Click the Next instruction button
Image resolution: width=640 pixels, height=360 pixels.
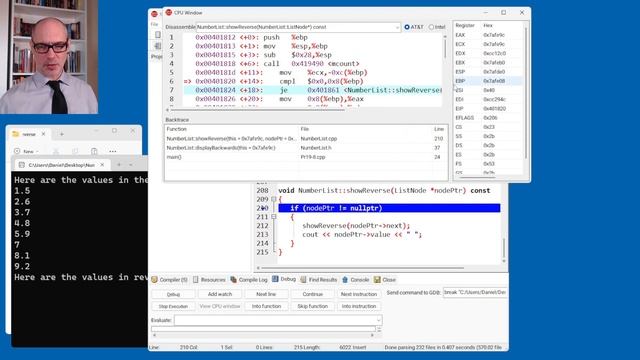coord(359,294)
